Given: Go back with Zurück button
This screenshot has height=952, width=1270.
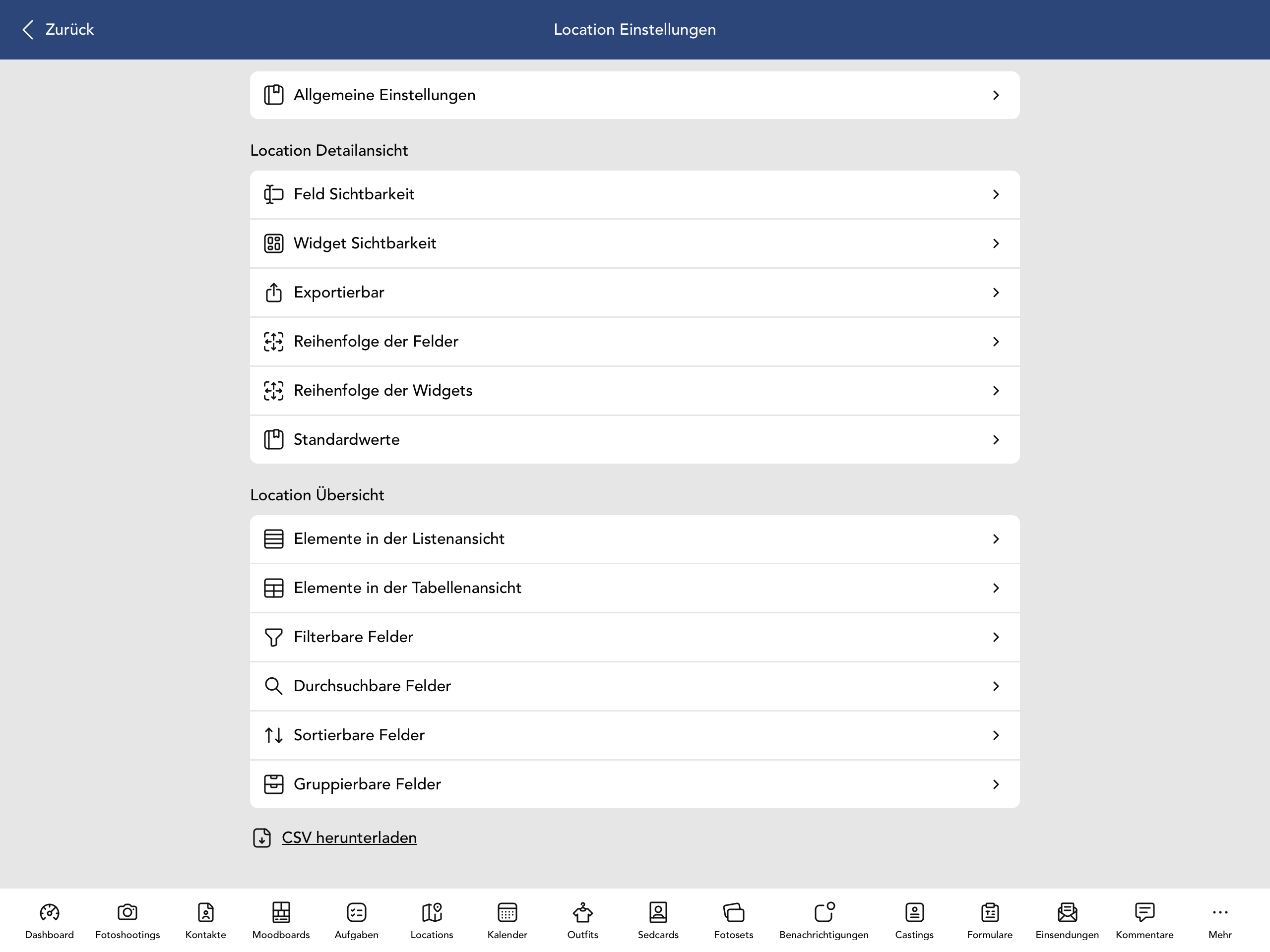Looking at the screenshot, I should click(x=58, y=29).
